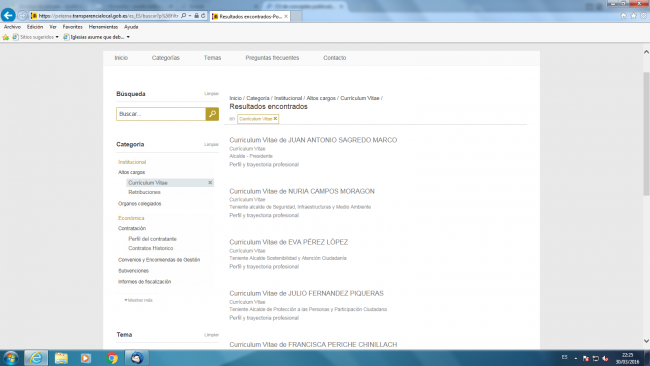Screen dimensions: 650x366
Task: Clear the Búsqueda section with Limpiar
Action: coord(211,94)
